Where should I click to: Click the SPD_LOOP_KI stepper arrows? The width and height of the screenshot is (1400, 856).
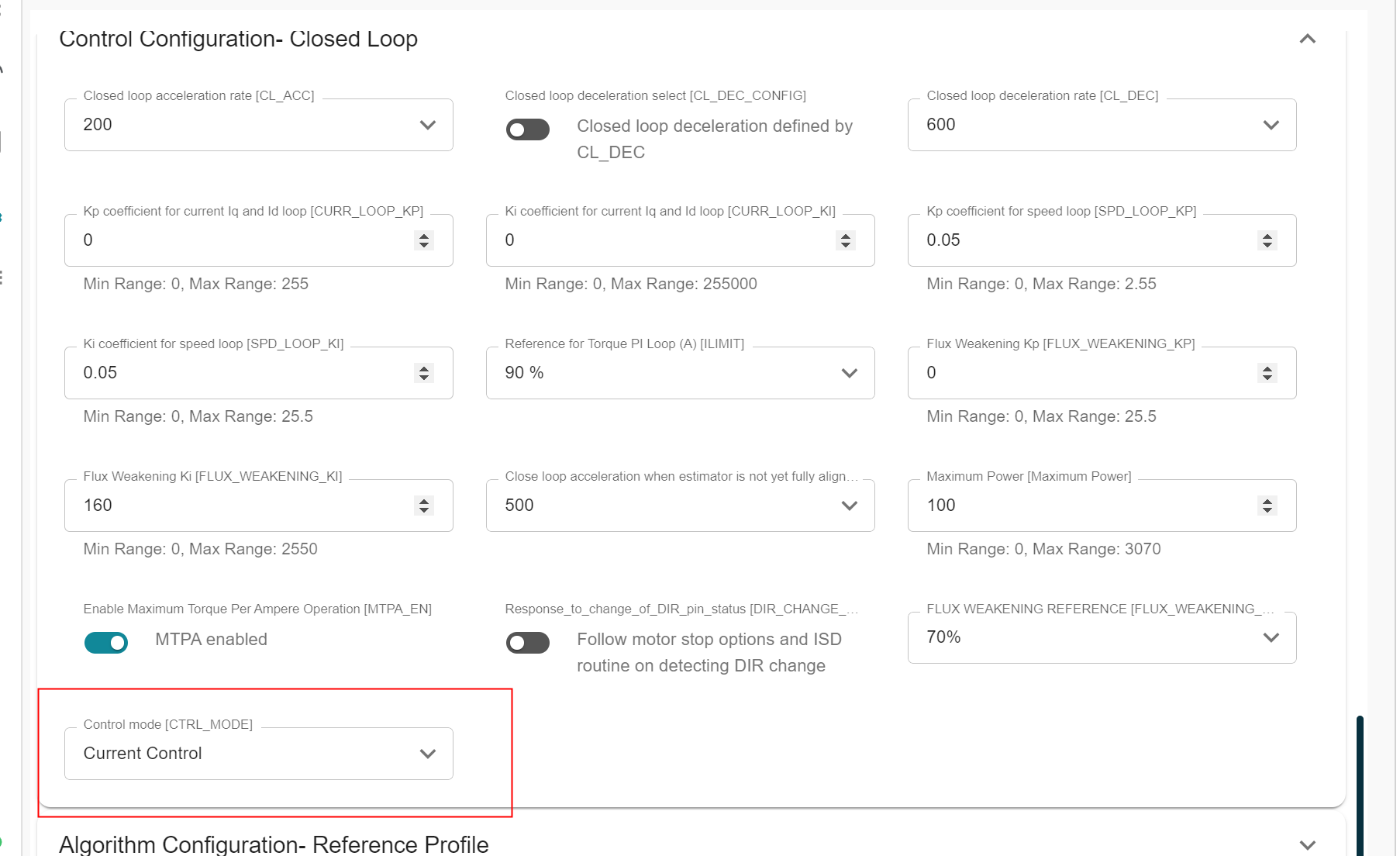tap(424, 373)
